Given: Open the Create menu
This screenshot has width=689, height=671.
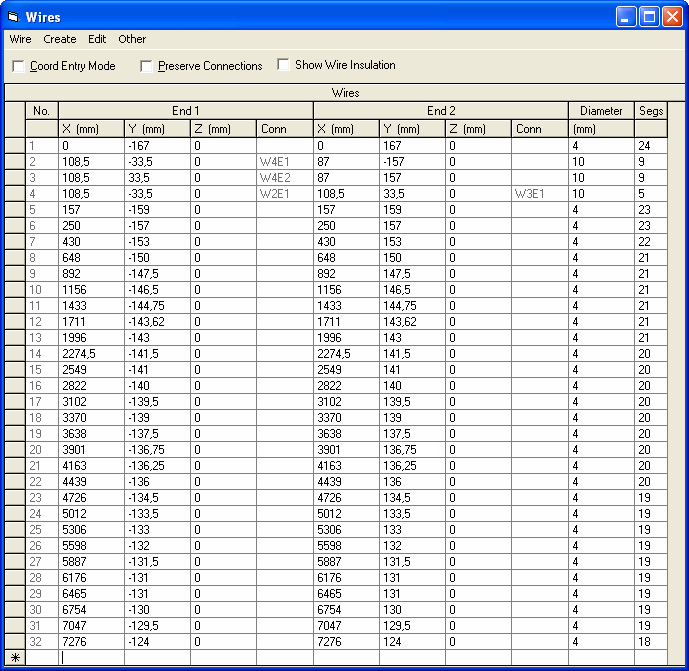Looking at the screenshot, I should coord(60,39).
